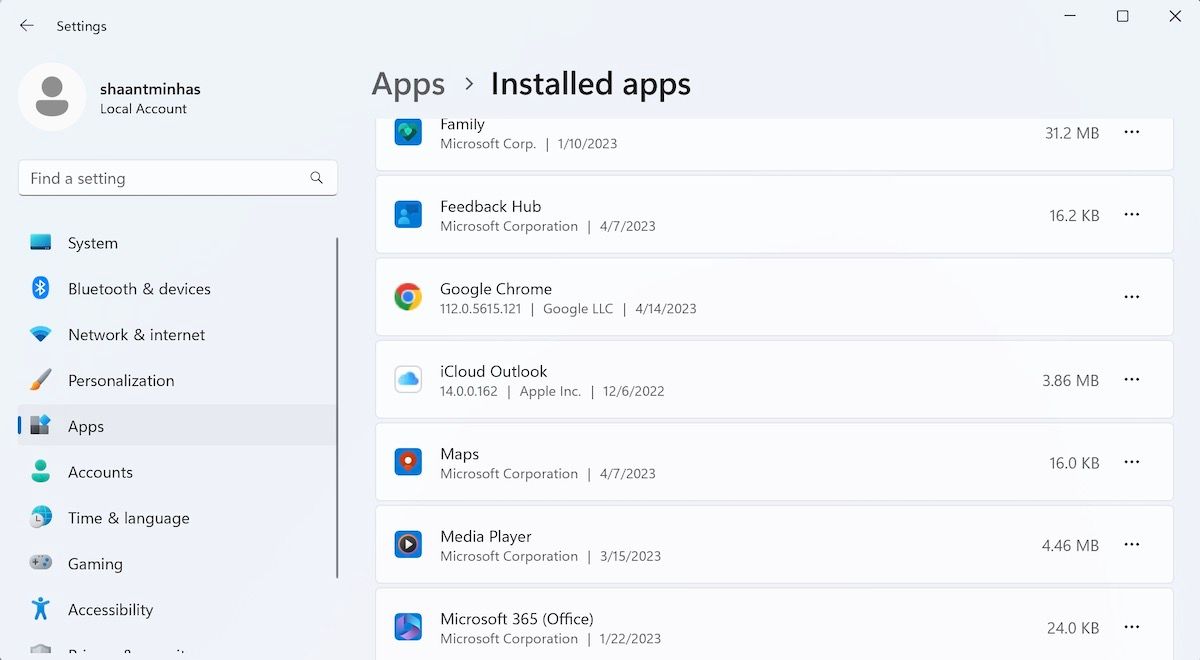The image size is (1200, 660).
Task: Go to Gaming settings
Action: click(178, 564)
